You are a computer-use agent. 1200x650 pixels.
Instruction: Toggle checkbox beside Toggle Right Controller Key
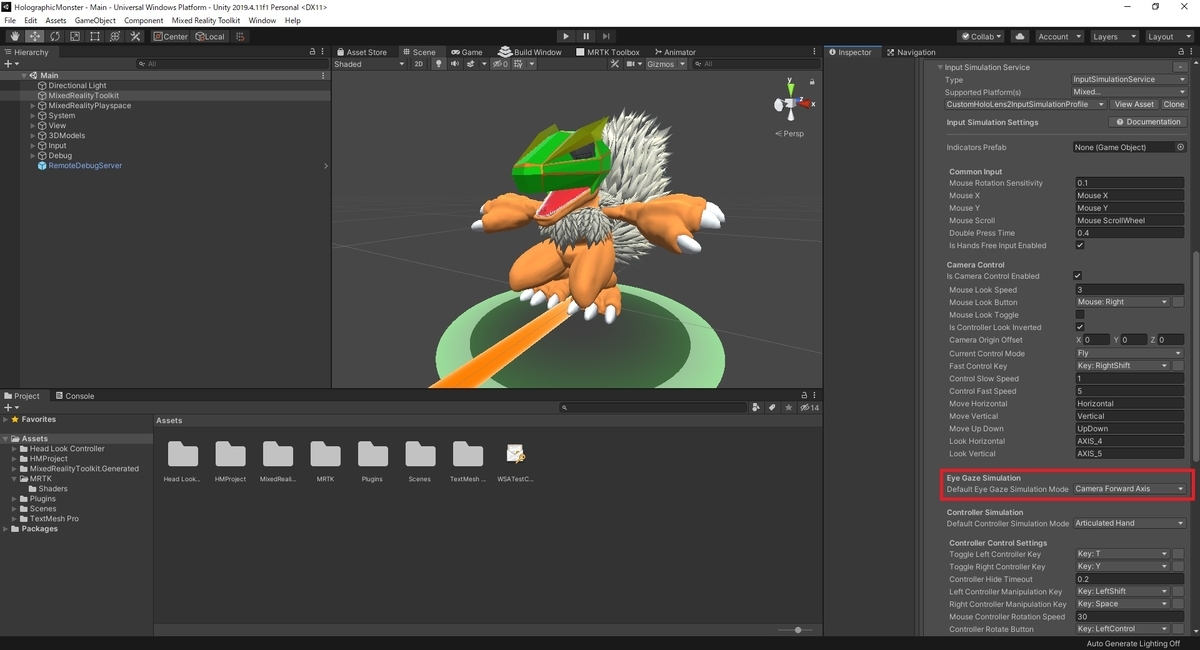pyautogui.click(x=1178, y=566)
